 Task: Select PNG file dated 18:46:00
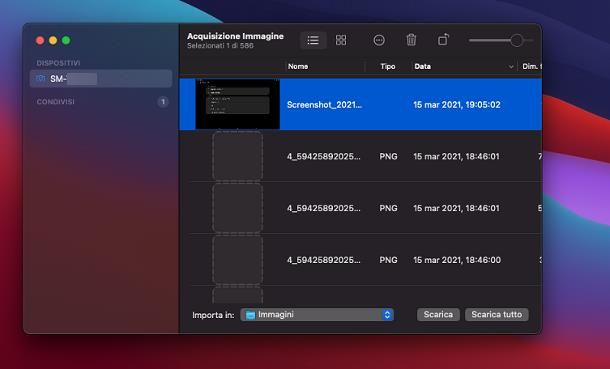click(360, 260)
